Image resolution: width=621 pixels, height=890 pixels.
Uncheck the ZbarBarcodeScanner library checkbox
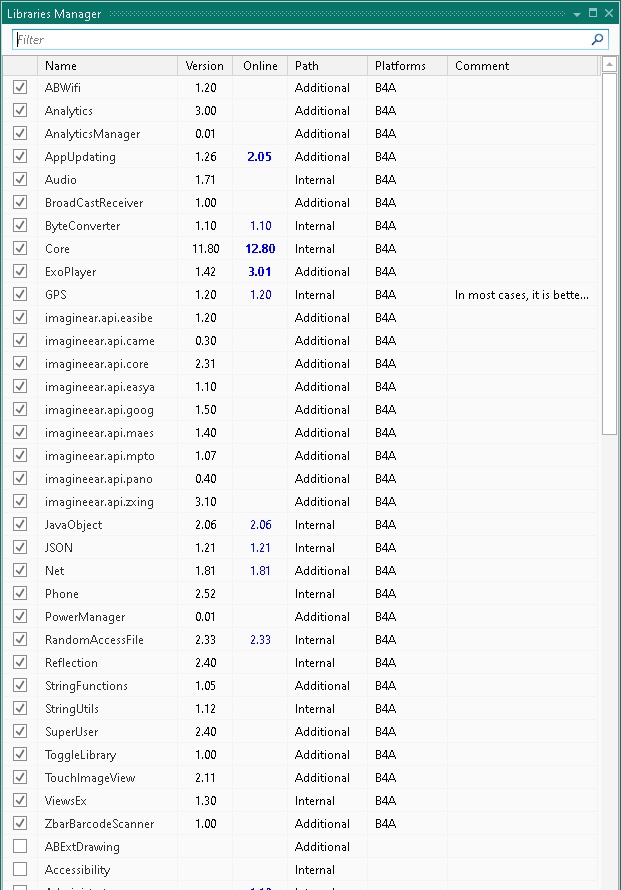tap(20, 823)
